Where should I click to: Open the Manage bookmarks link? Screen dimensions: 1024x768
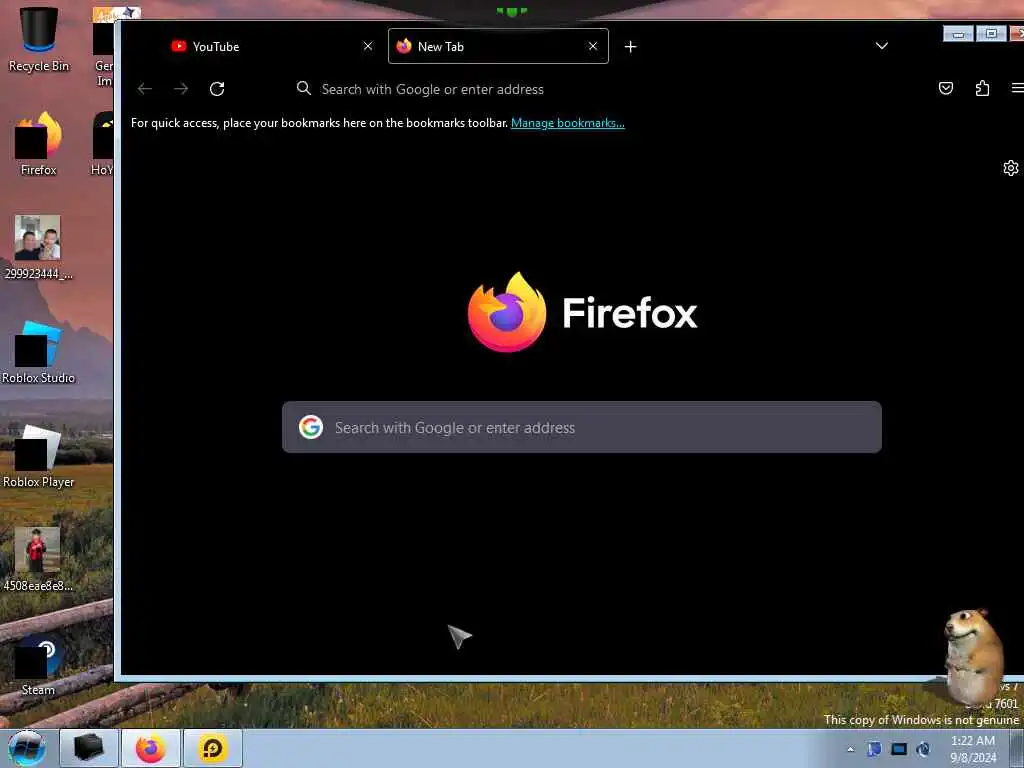568,123
